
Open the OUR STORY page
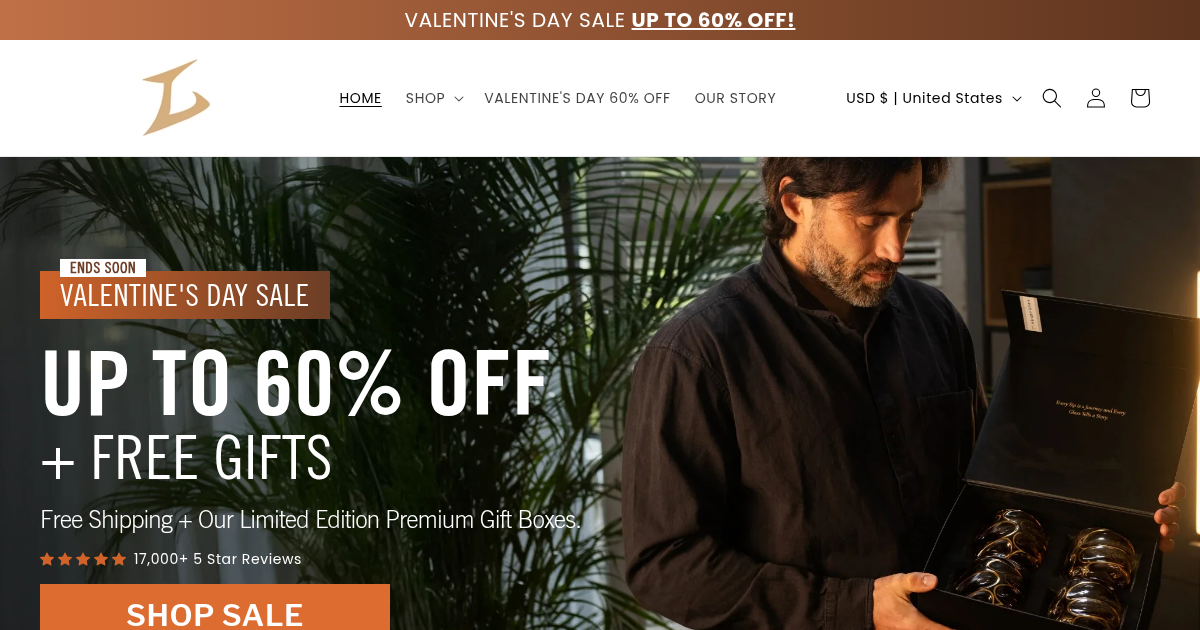735,98
